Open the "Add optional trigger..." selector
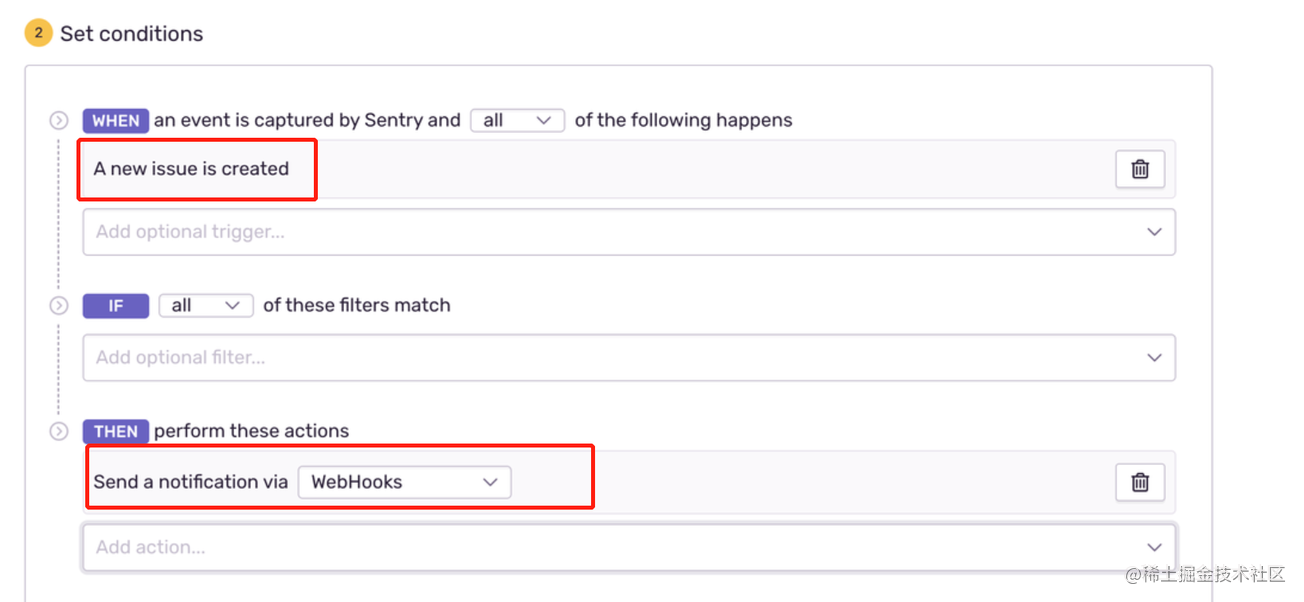 (629, 232)
